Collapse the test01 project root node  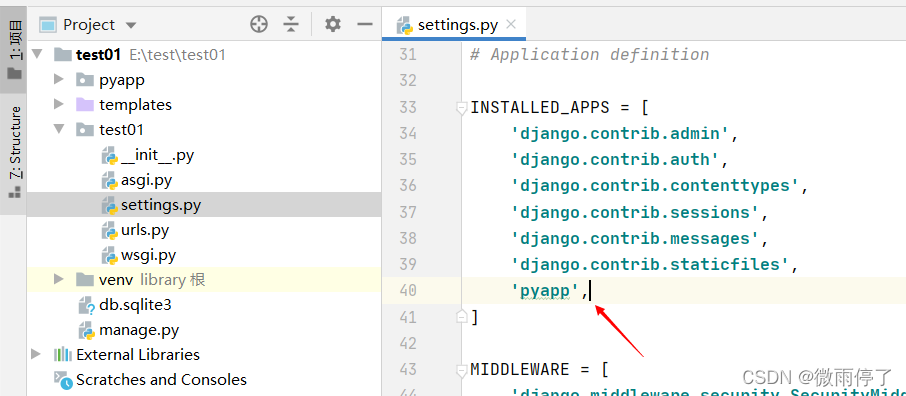click(x=38, y=54)
